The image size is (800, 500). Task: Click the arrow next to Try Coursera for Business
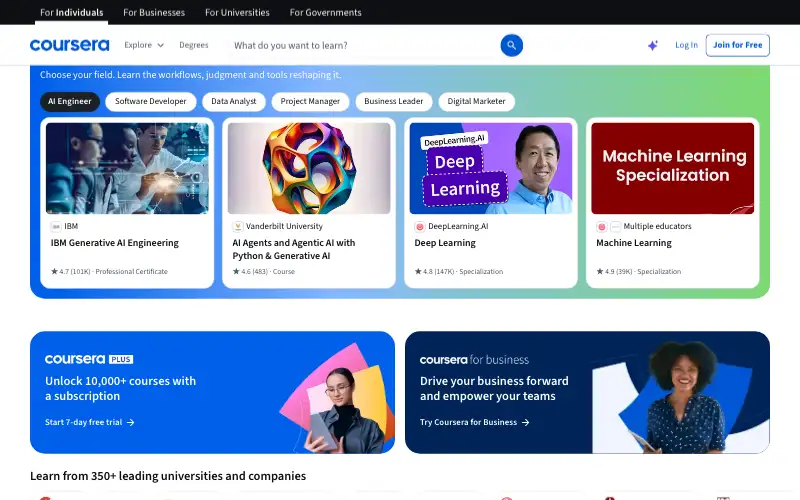click(526, 422)
